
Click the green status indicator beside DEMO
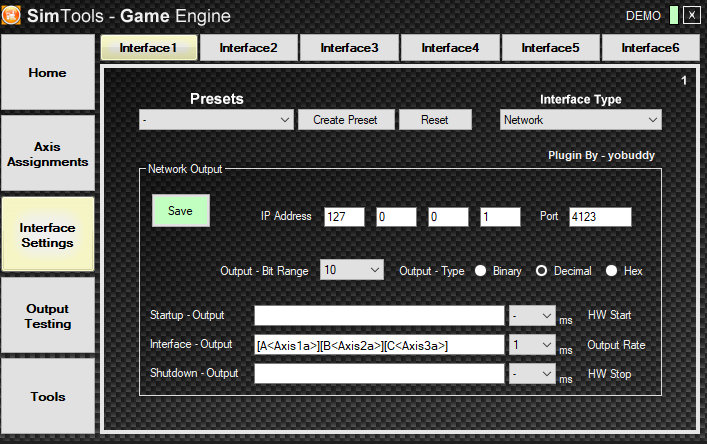click(673, 16)
